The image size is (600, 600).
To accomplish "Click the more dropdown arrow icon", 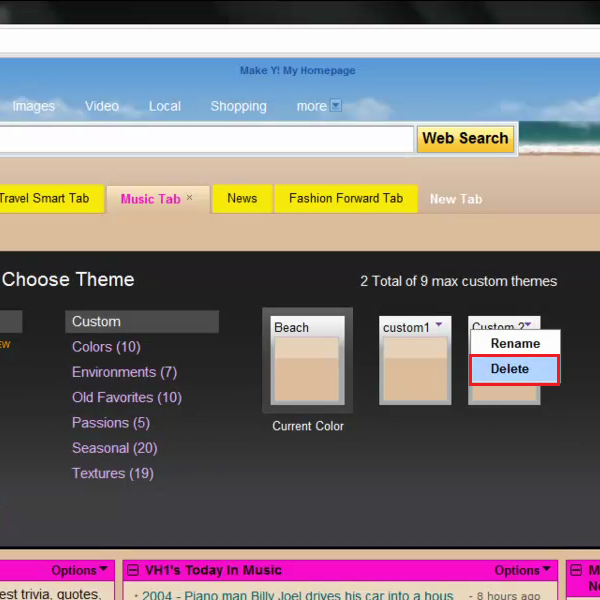I will click(336, 105).
